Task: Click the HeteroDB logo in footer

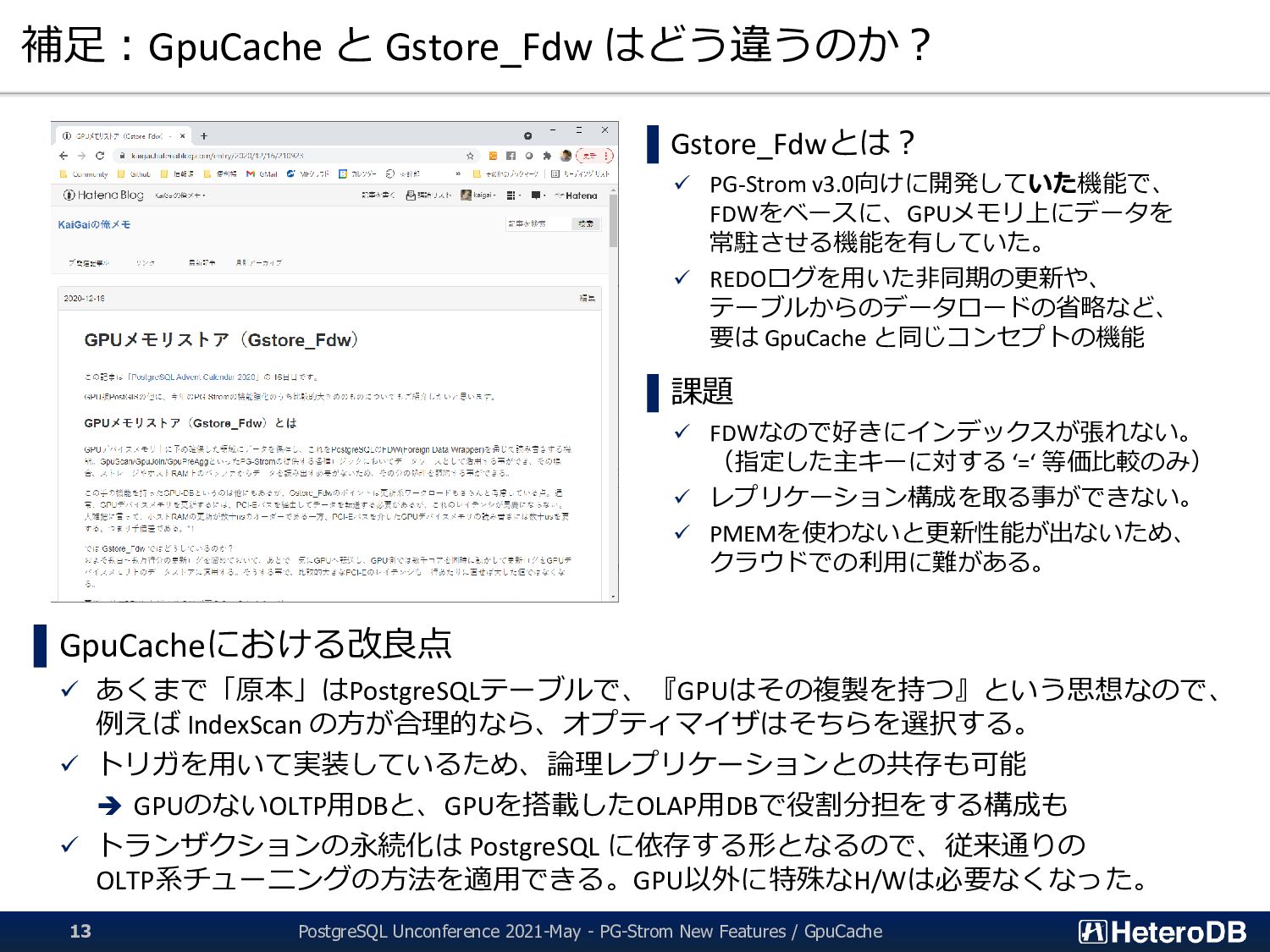Action: click(x=1162, y=932)
